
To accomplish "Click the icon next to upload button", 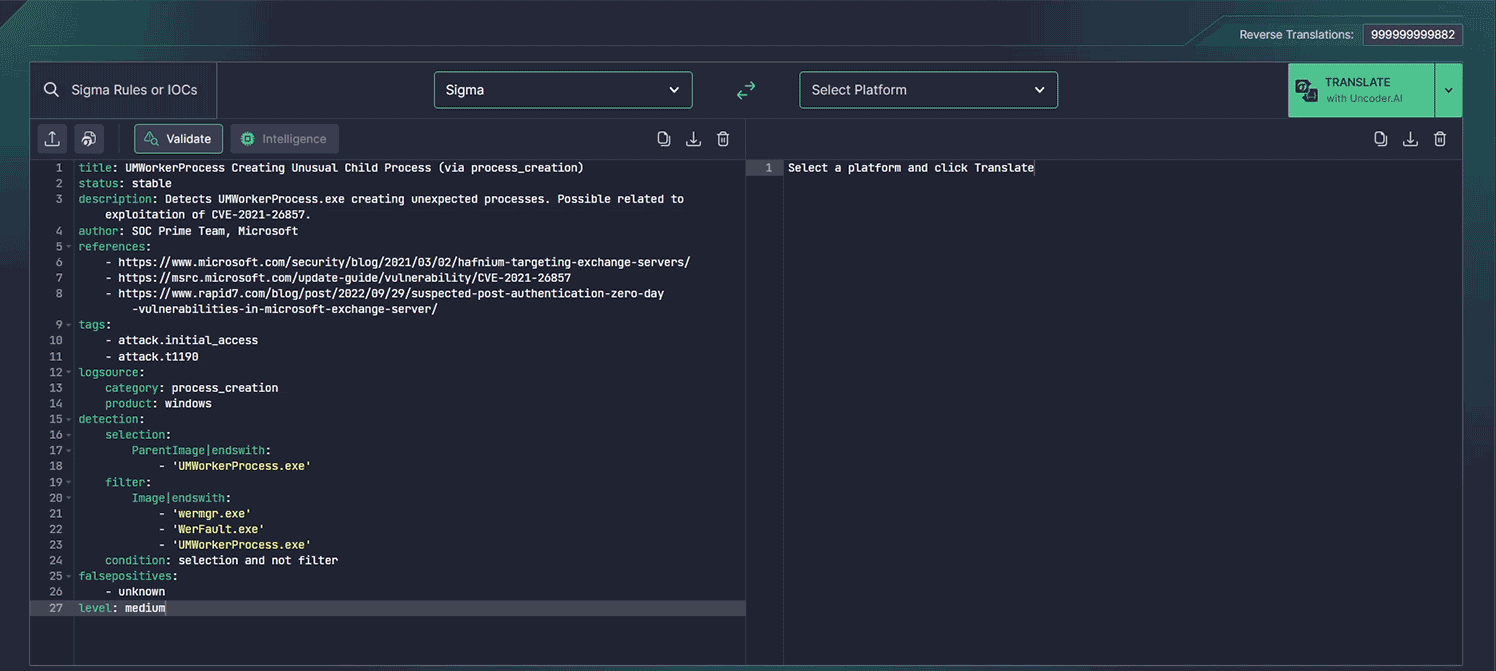I will pos(89,139).
